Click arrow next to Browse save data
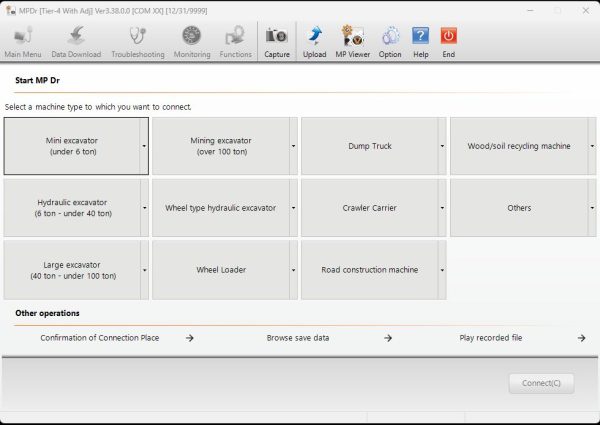Screen dimensions: 600x425 point(388,338)
